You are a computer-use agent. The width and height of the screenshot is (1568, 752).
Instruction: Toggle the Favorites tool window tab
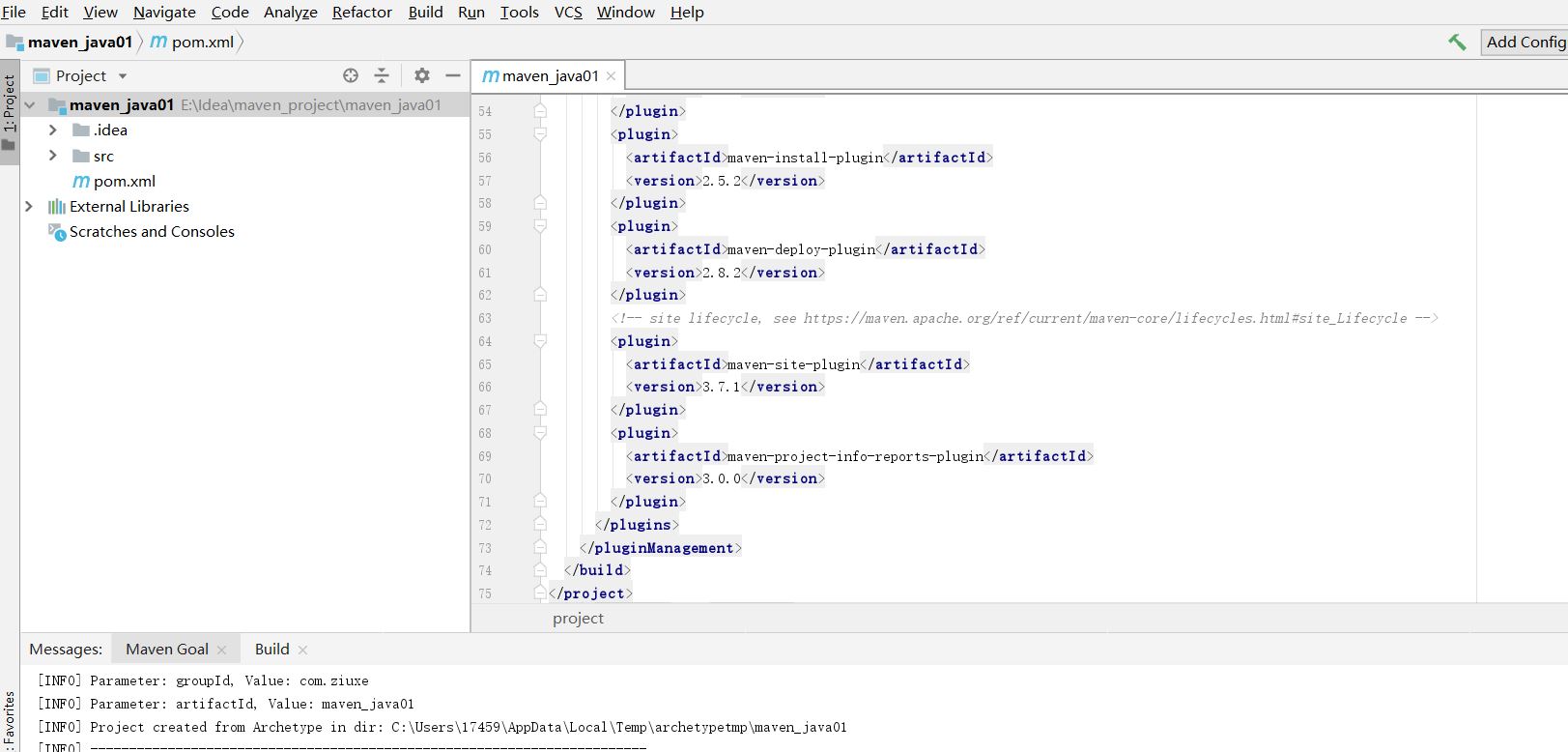9,720
